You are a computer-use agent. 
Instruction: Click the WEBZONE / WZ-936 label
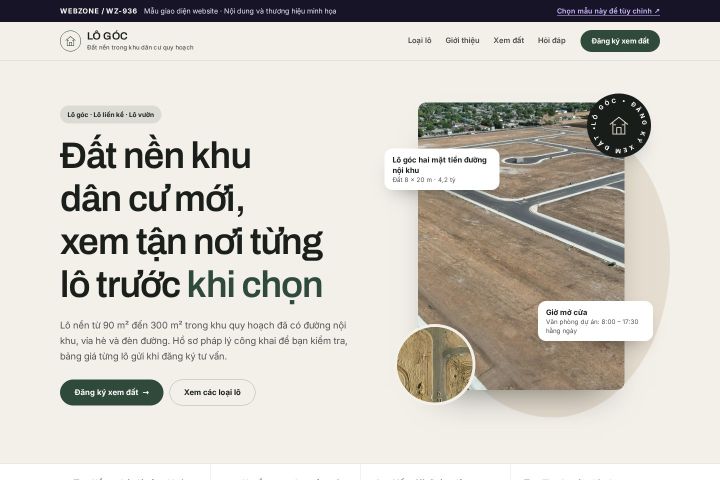point(98,11)
